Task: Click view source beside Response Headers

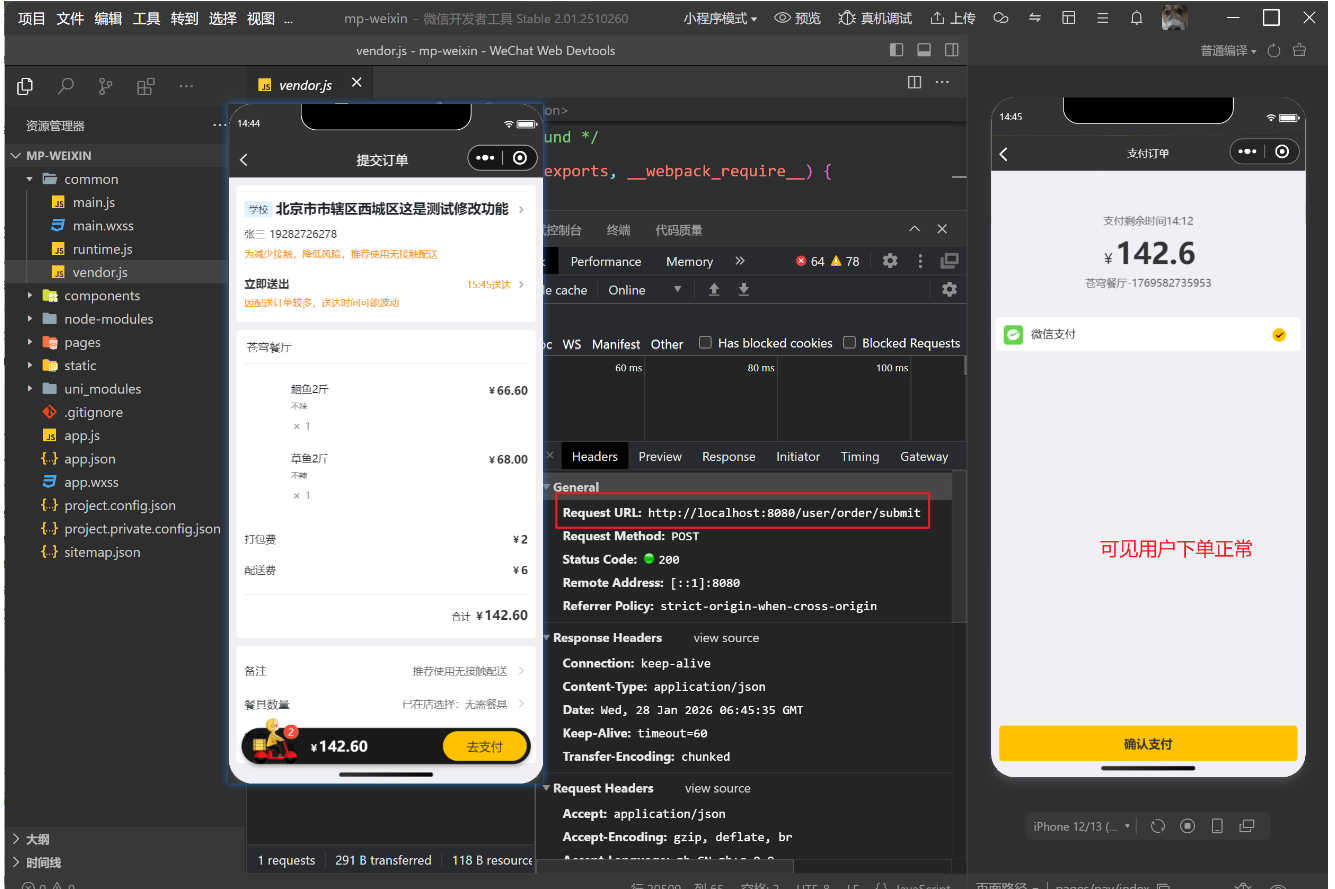Action: (726, 638)
